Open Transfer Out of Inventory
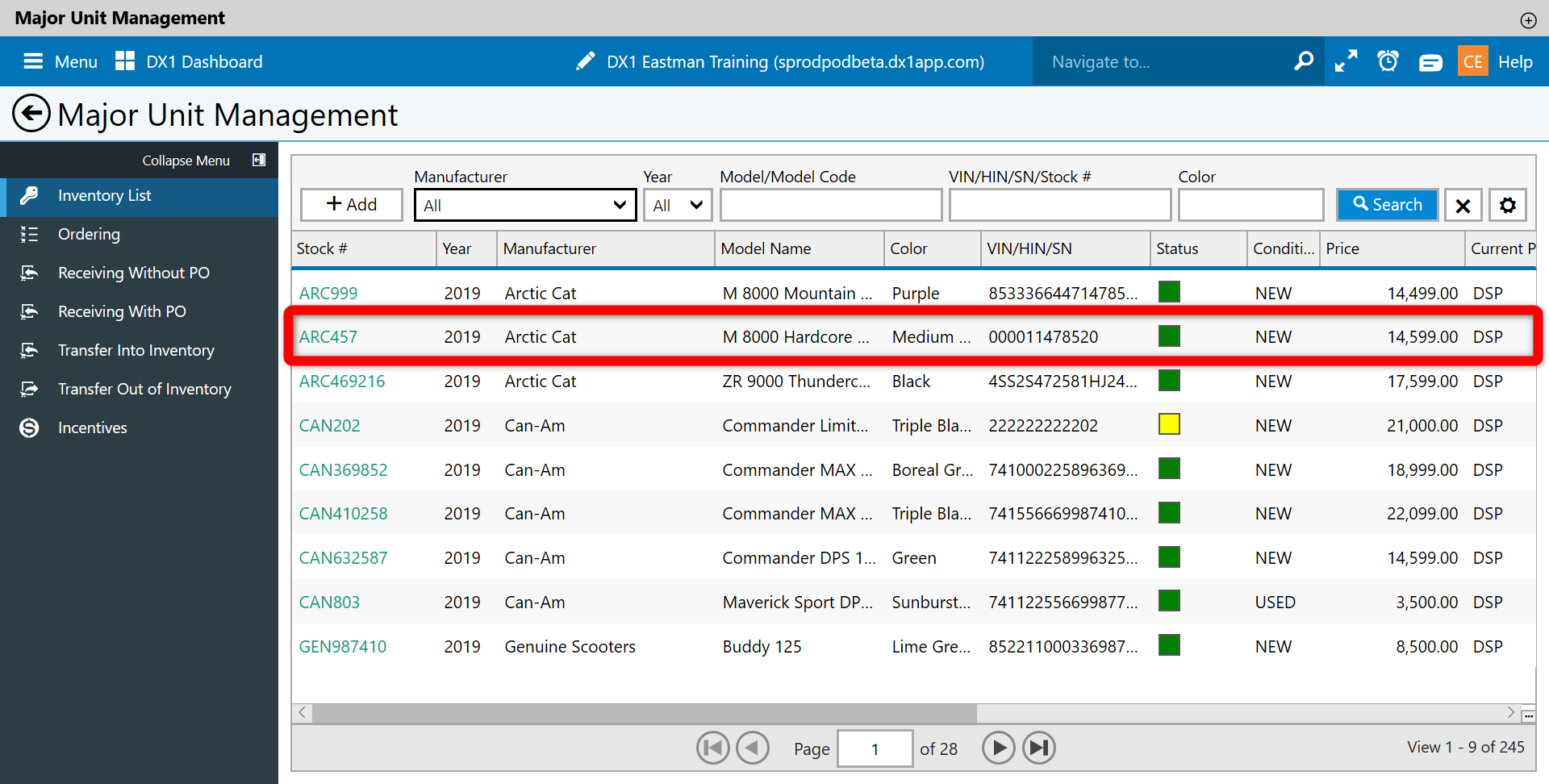The width and height of the screenshot is (1549, 784). pyautogui.click(x=139, y=390)
